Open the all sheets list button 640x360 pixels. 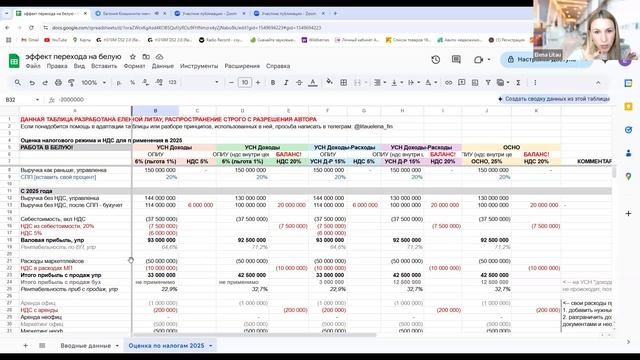click(42, 346)
